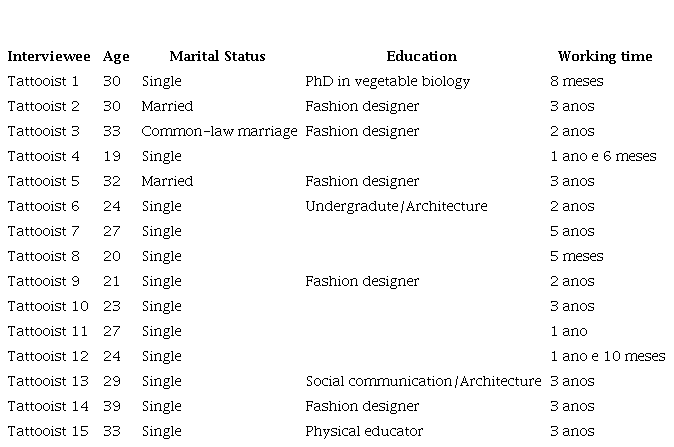Select the Common-law marriage cell
The height and width of the screenshot is (447, 674).
click(x=219, y=131)
